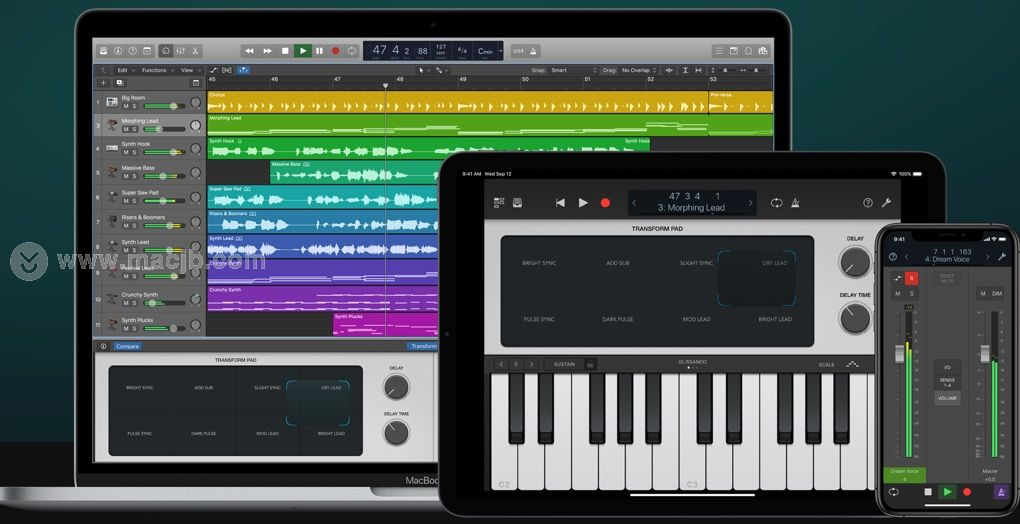This screenshot has width=1020, height=524.
Task: Toggle Cycle mode in MacBook transport
Action: pyautogui.click(x=352, y=51)
